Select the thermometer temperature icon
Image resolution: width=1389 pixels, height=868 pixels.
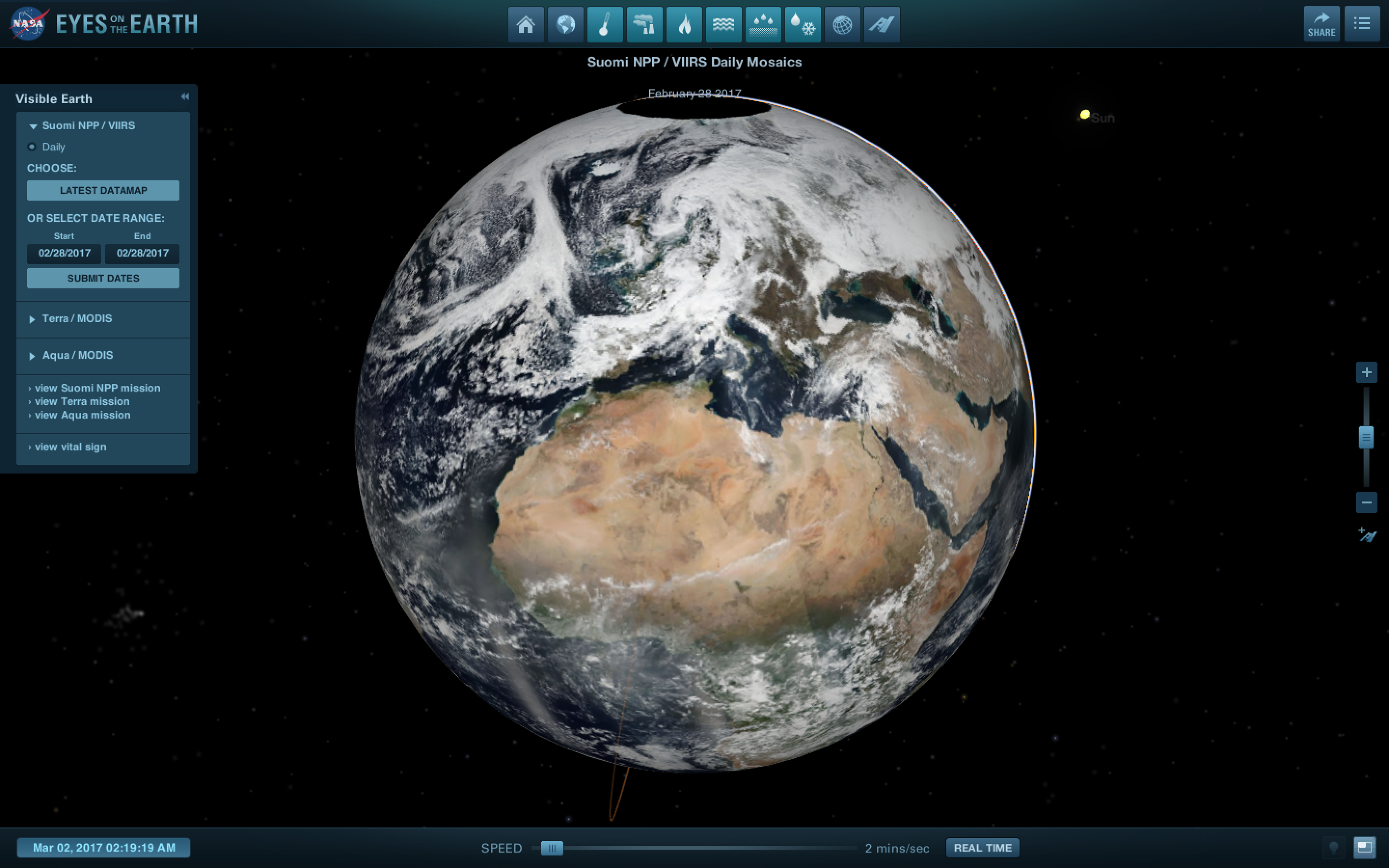coord(605,25)
